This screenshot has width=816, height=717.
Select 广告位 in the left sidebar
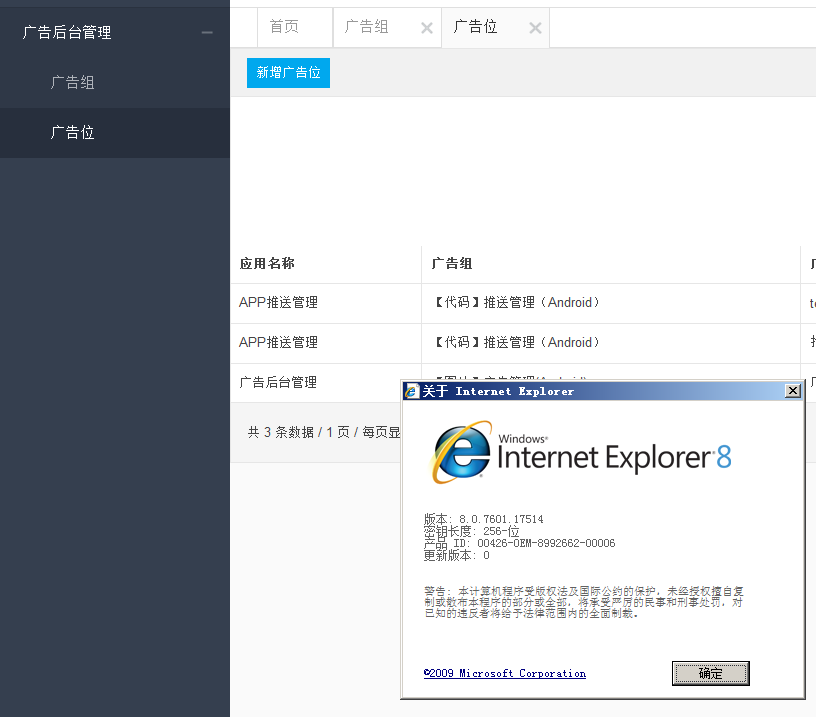tap(72, 133)
